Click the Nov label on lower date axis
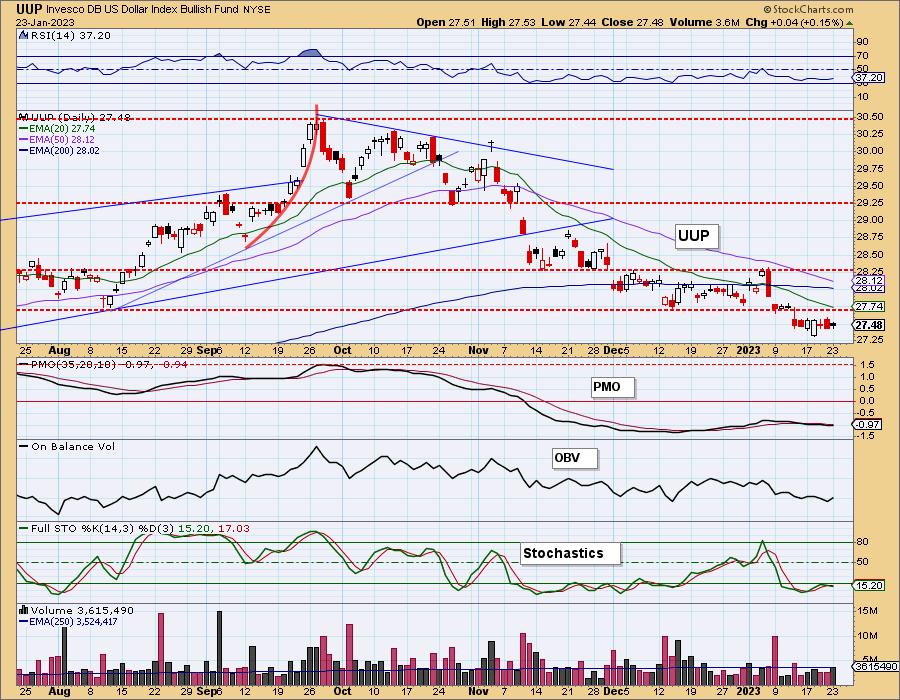The width and height of the screenshot is (900, 700). [x=478, y=691]
